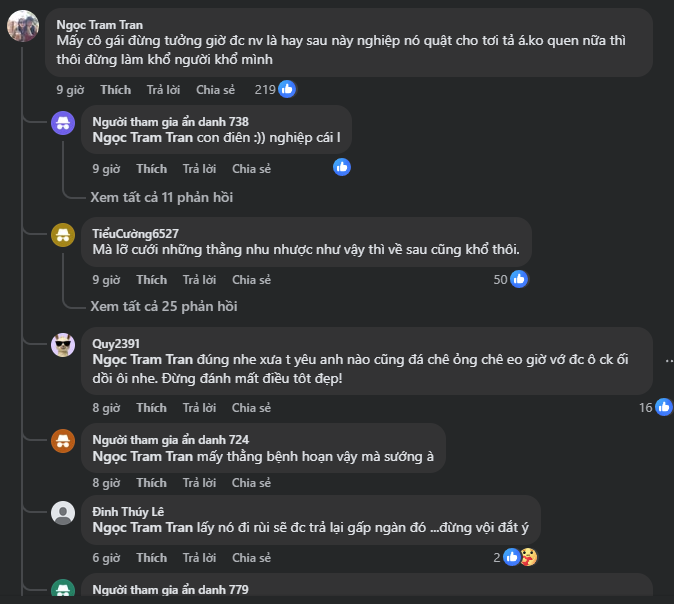Click the like reaction icon showing 219
The image size is (674, 604).
pos(287,89)
